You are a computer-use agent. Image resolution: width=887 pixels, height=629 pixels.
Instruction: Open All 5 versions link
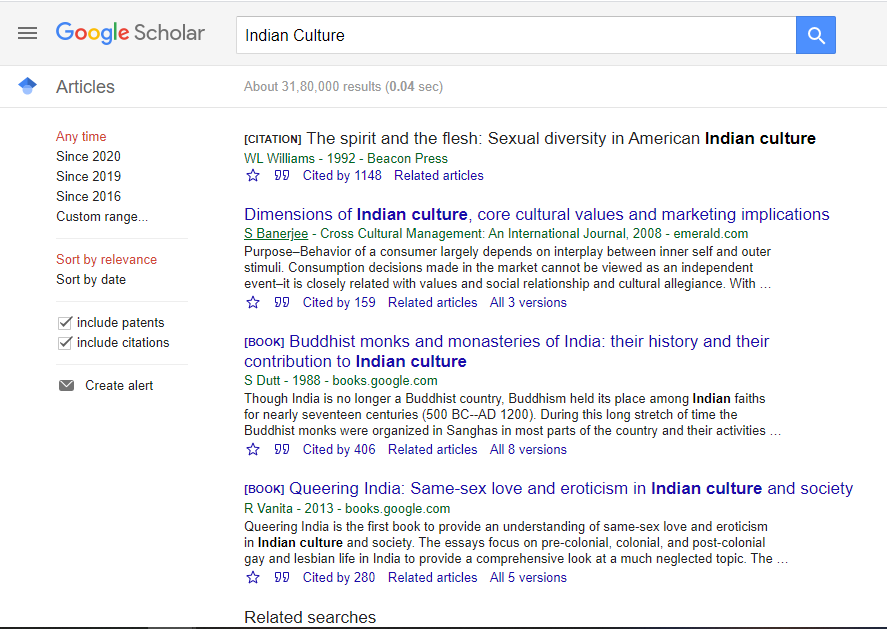click(x=528, y=578)
